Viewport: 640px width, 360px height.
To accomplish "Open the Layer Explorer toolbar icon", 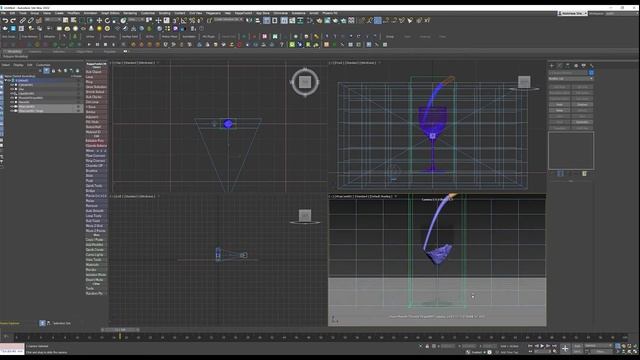I will click(275, 20).
